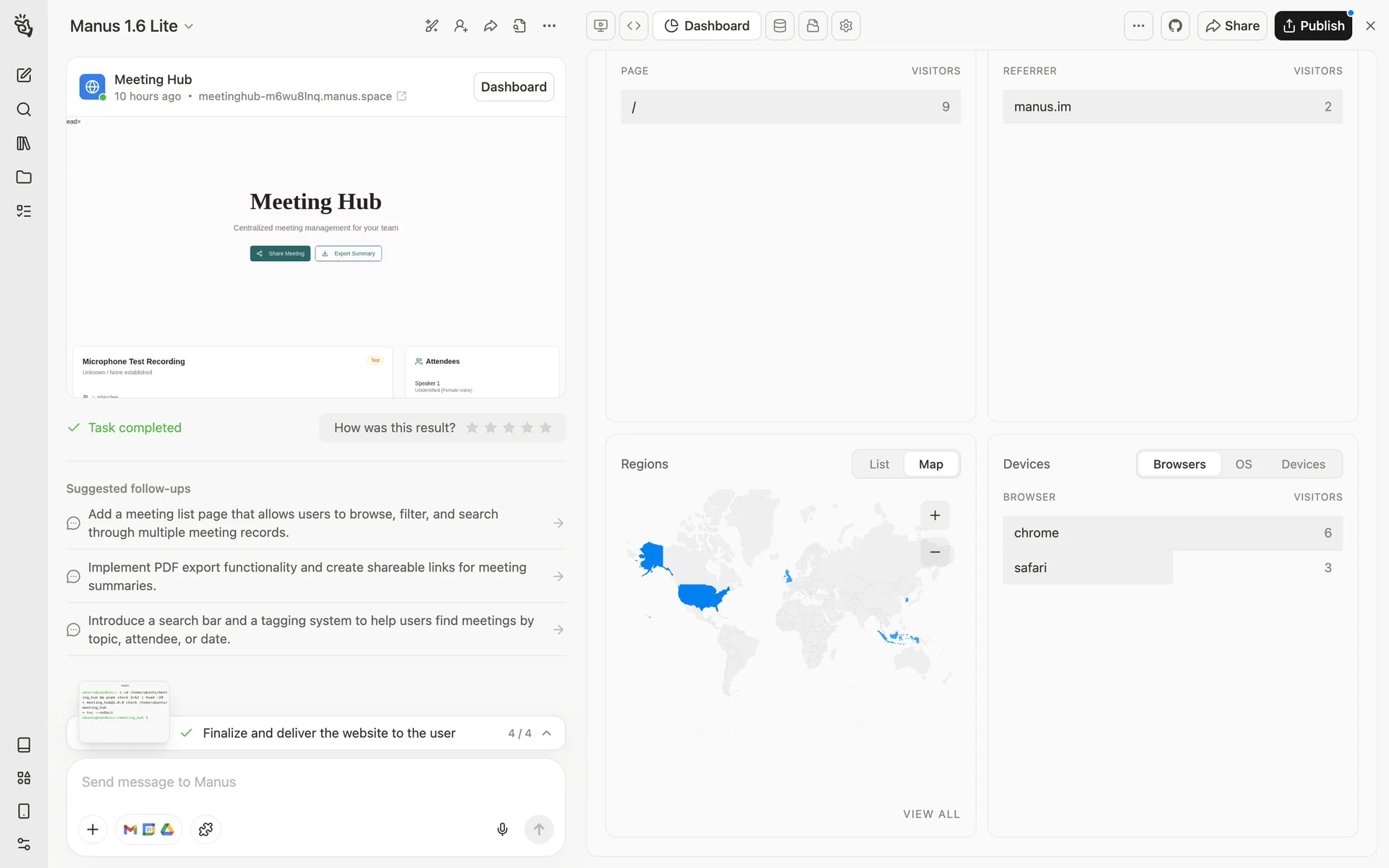The height and width of the screenshot is (868, 1389).
Task: Open the database icon in toolbar
Action: [780, 26]
